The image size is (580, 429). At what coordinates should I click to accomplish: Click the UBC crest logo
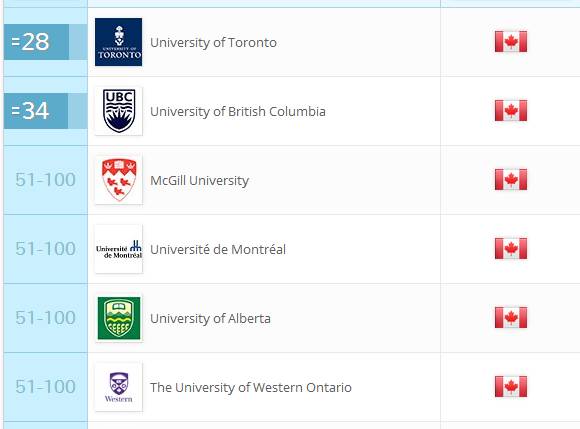tap(118, 111)
